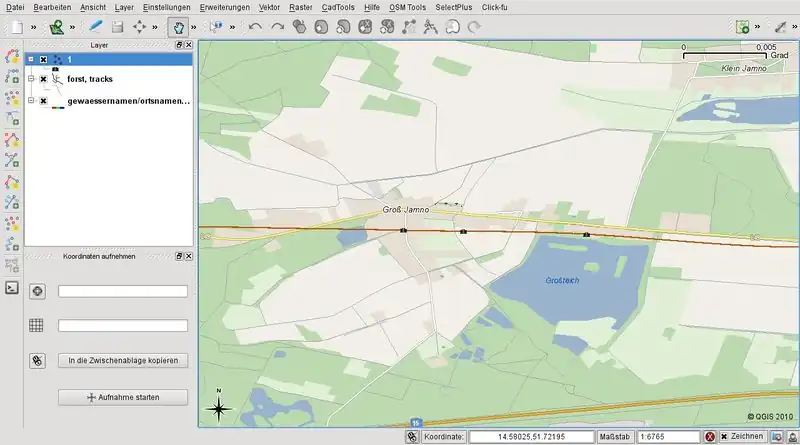Viewport: 800px width, 445px height.
Task: Click 'In die Zwischenablage kopieren' button
Action: (123, 360)
